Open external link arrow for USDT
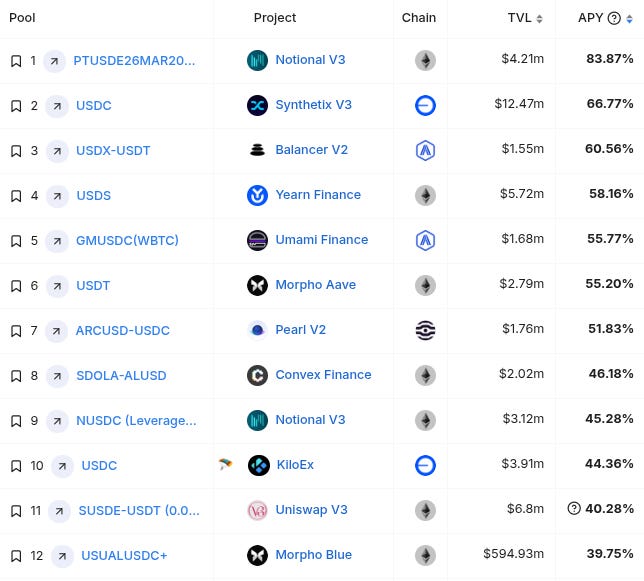Image resolution: width=644 pixels, height=581 pixels. click(x=57, y=286)
